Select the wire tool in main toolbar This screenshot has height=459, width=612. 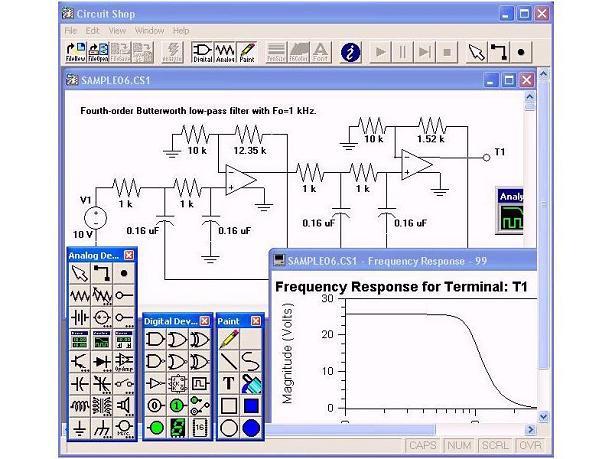point(499,52)
